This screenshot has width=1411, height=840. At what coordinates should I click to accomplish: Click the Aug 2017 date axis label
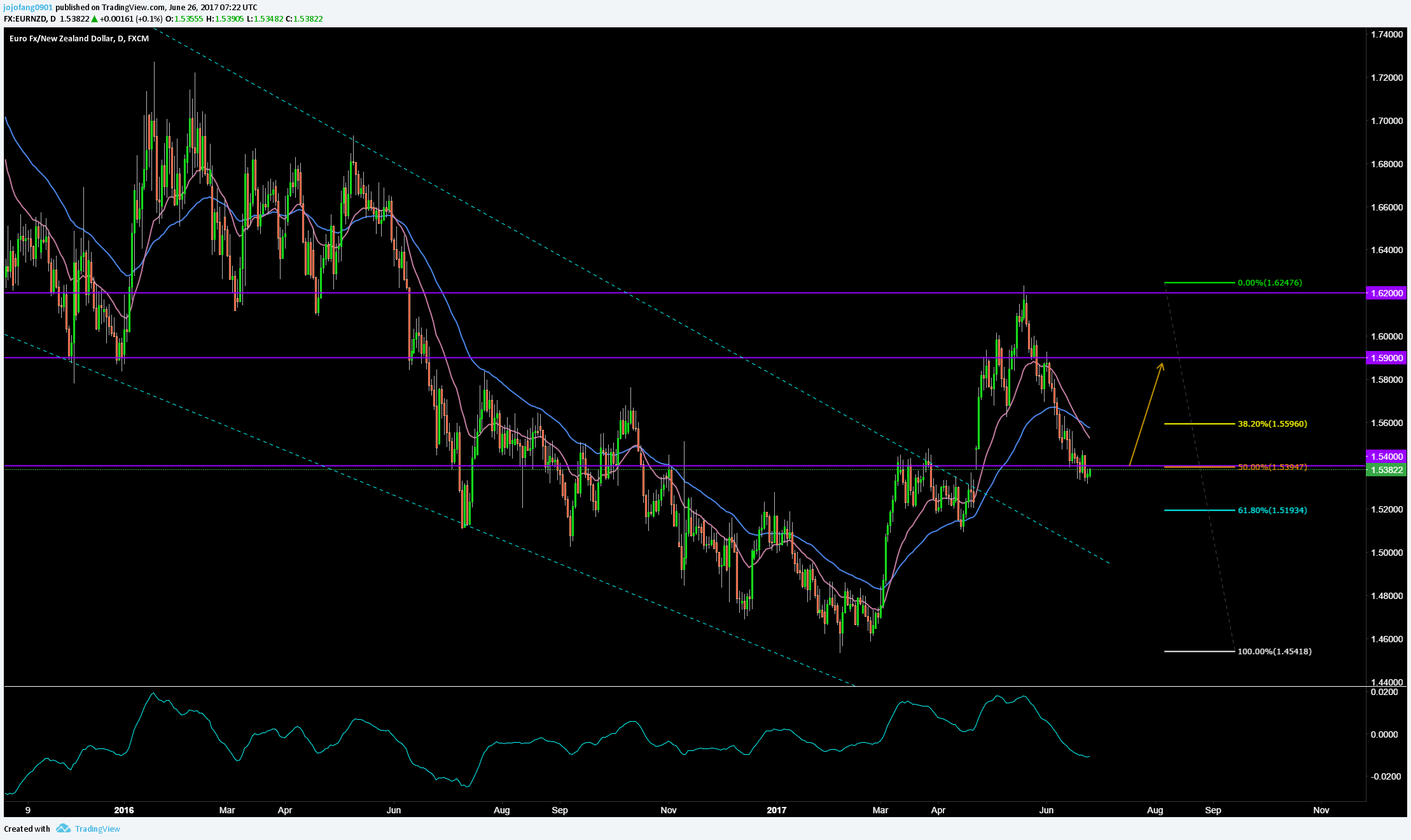click(x=1155, y=810)
